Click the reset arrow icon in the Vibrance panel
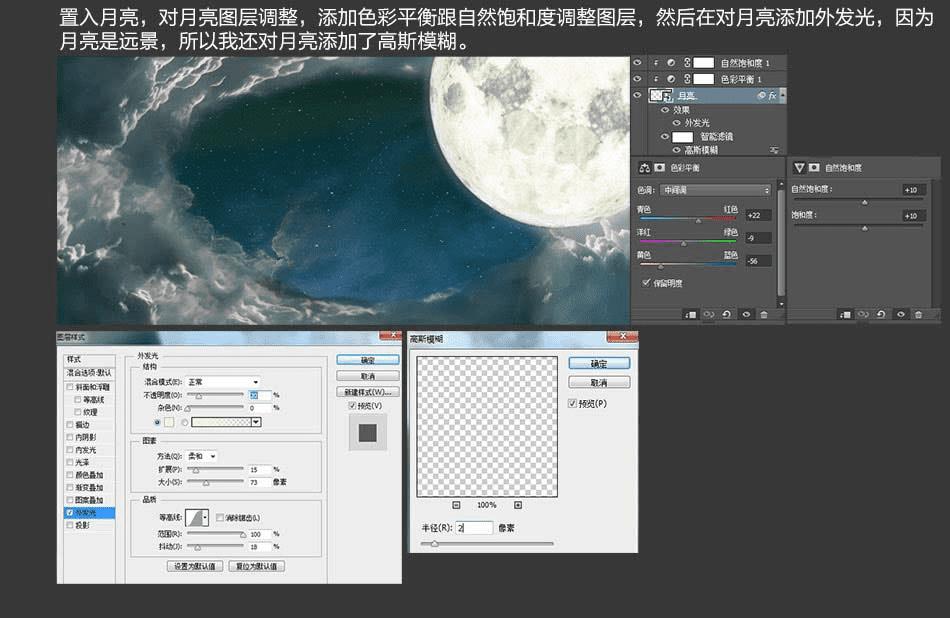The image size is (950, 618). click(x=880, y=314)
